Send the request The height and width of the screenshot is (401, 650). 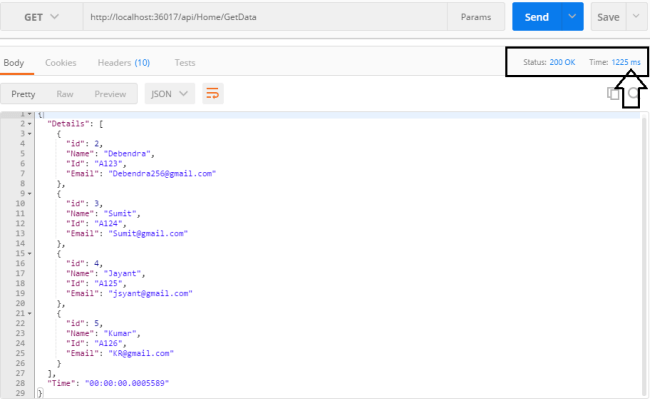click(x=537, y=17)
